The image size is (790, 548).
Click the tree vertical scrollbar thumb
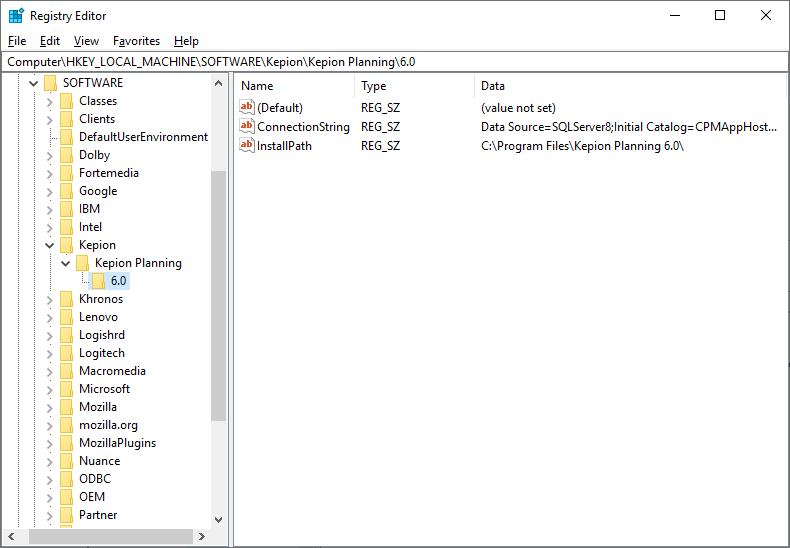tap(219, 296)
